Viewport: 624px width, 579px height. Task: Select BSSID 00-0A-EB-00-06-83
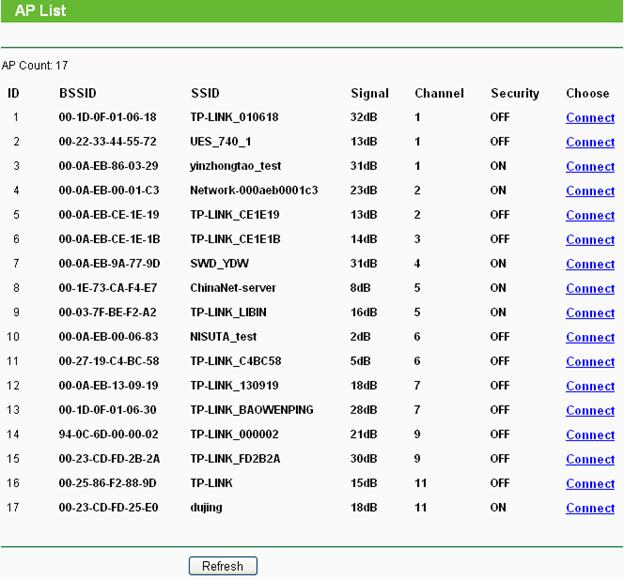tap(108, 337)
